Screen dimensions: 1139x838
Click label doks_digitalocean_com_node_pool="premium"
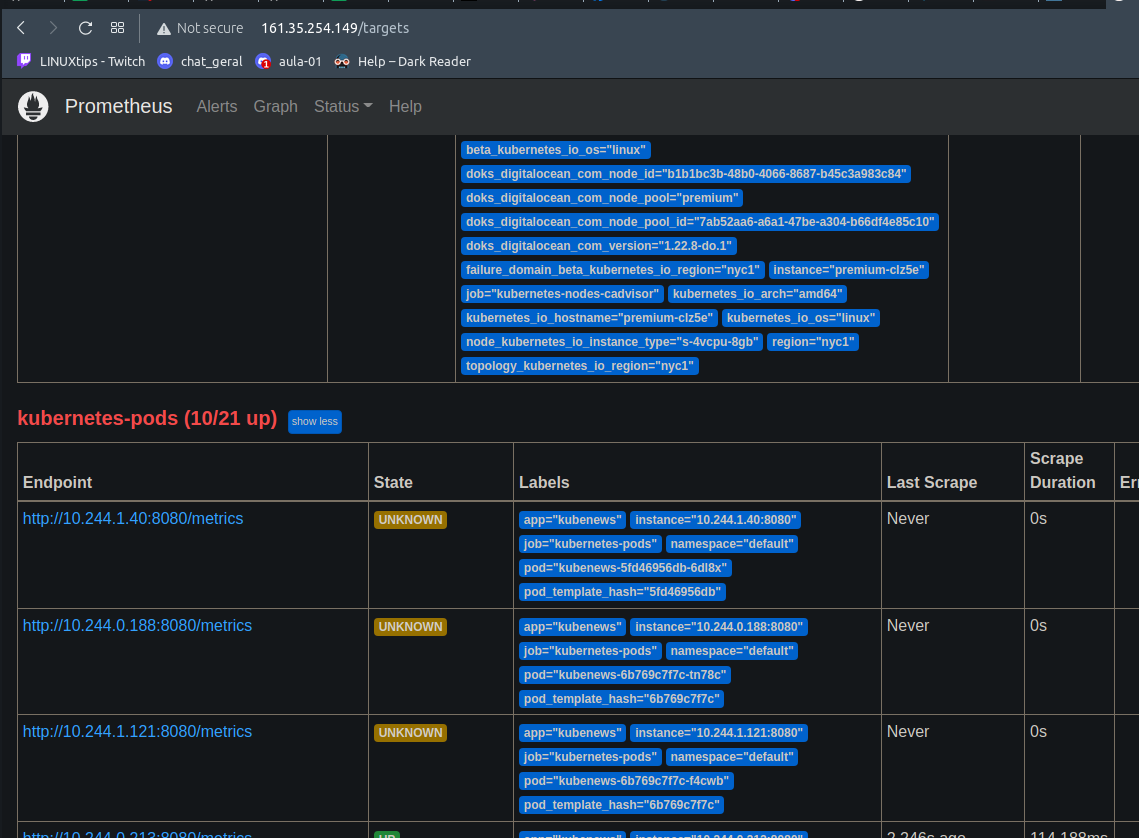[602, 198]
